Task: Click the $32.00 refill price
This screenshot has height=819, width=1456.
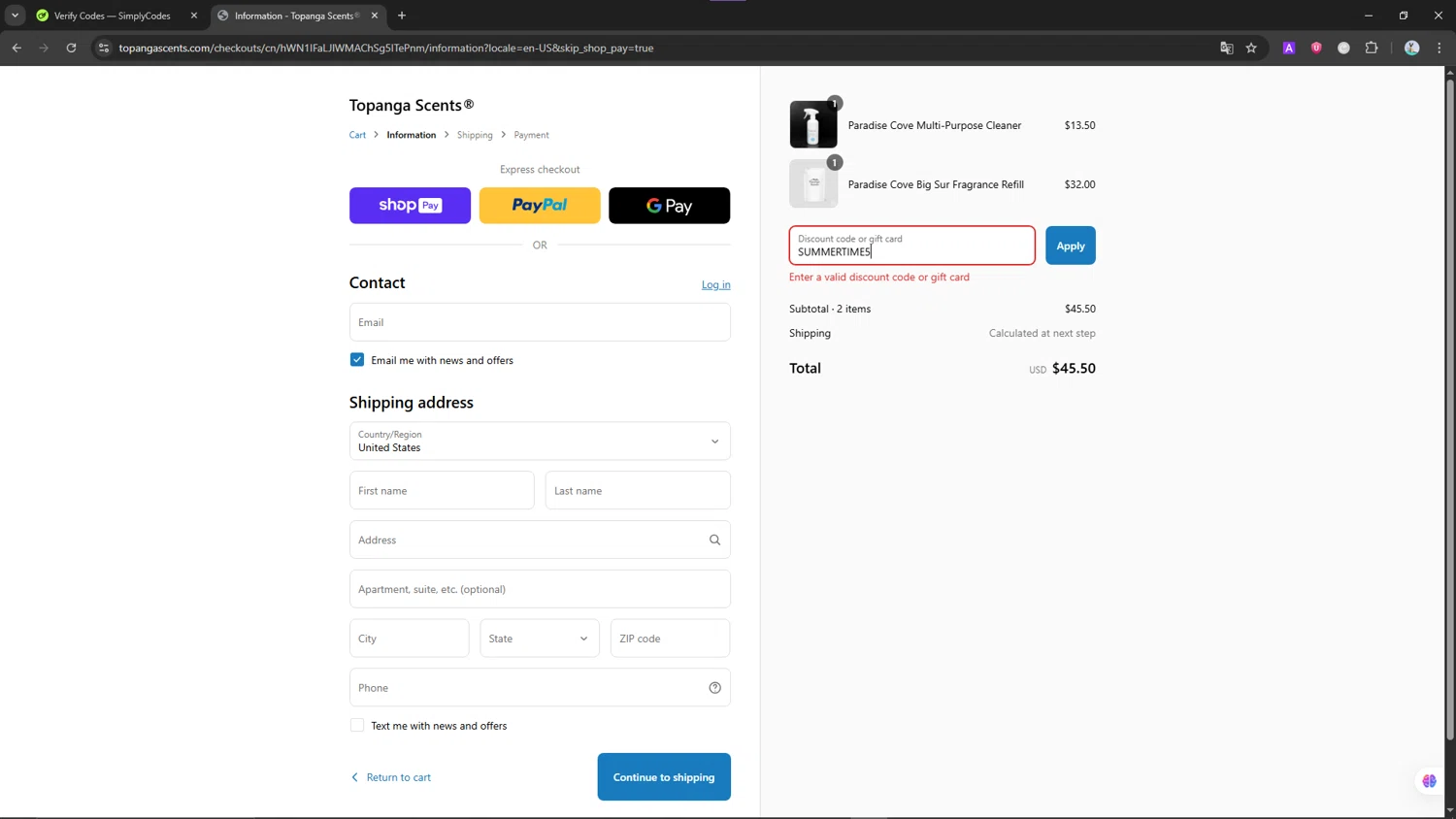Action: (x=1079, y=184)
